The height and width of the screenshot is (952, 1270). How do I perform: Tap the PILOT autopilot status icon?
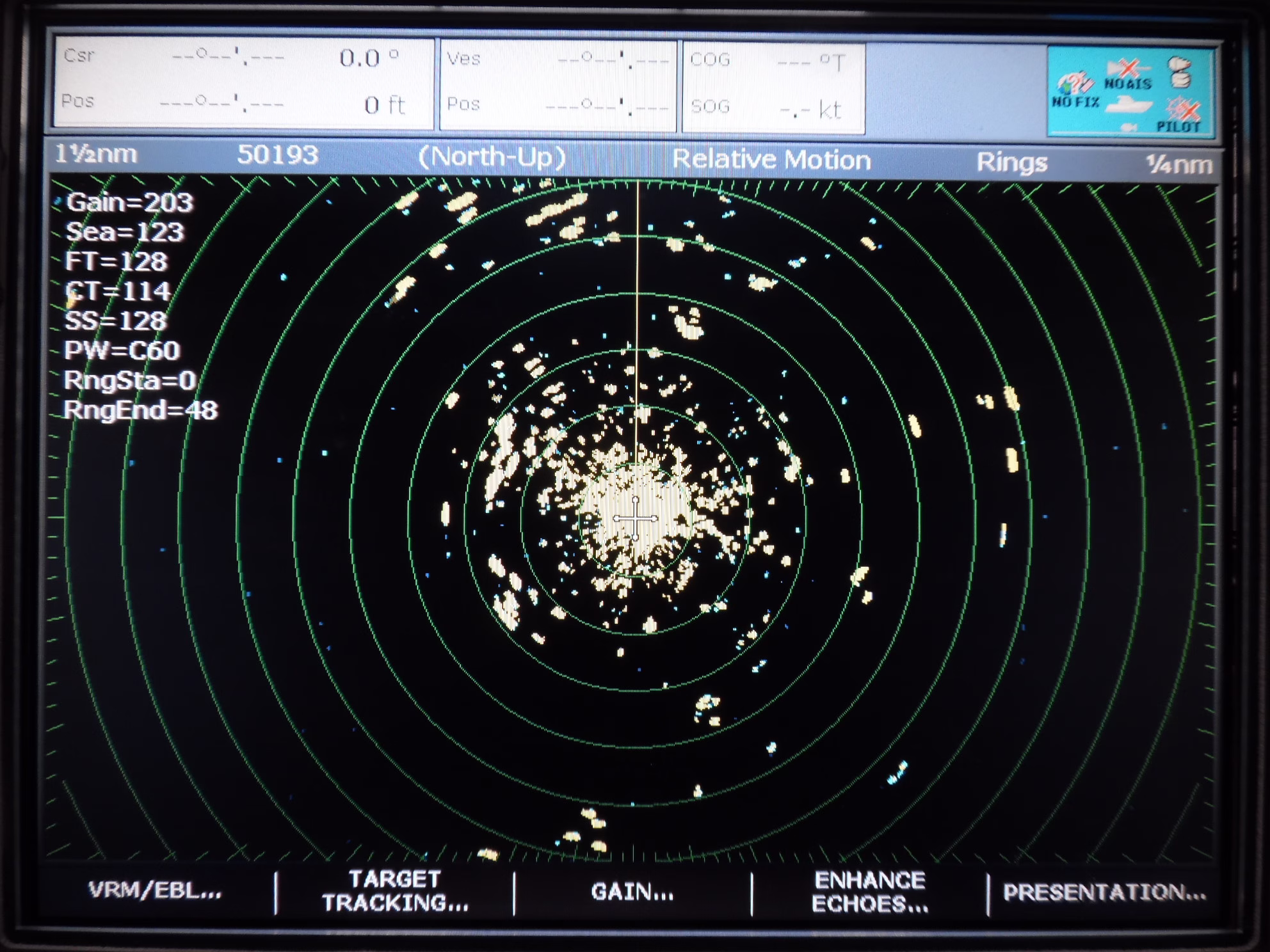pyautogui.click(x=1178, y=115)
